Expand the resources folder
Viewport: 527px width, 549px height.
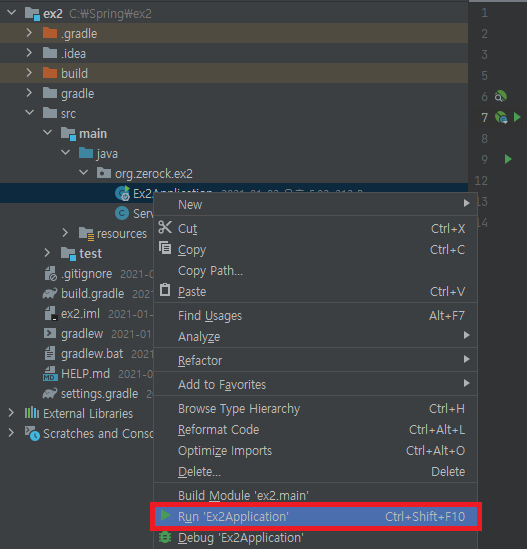tap(65, 233)
